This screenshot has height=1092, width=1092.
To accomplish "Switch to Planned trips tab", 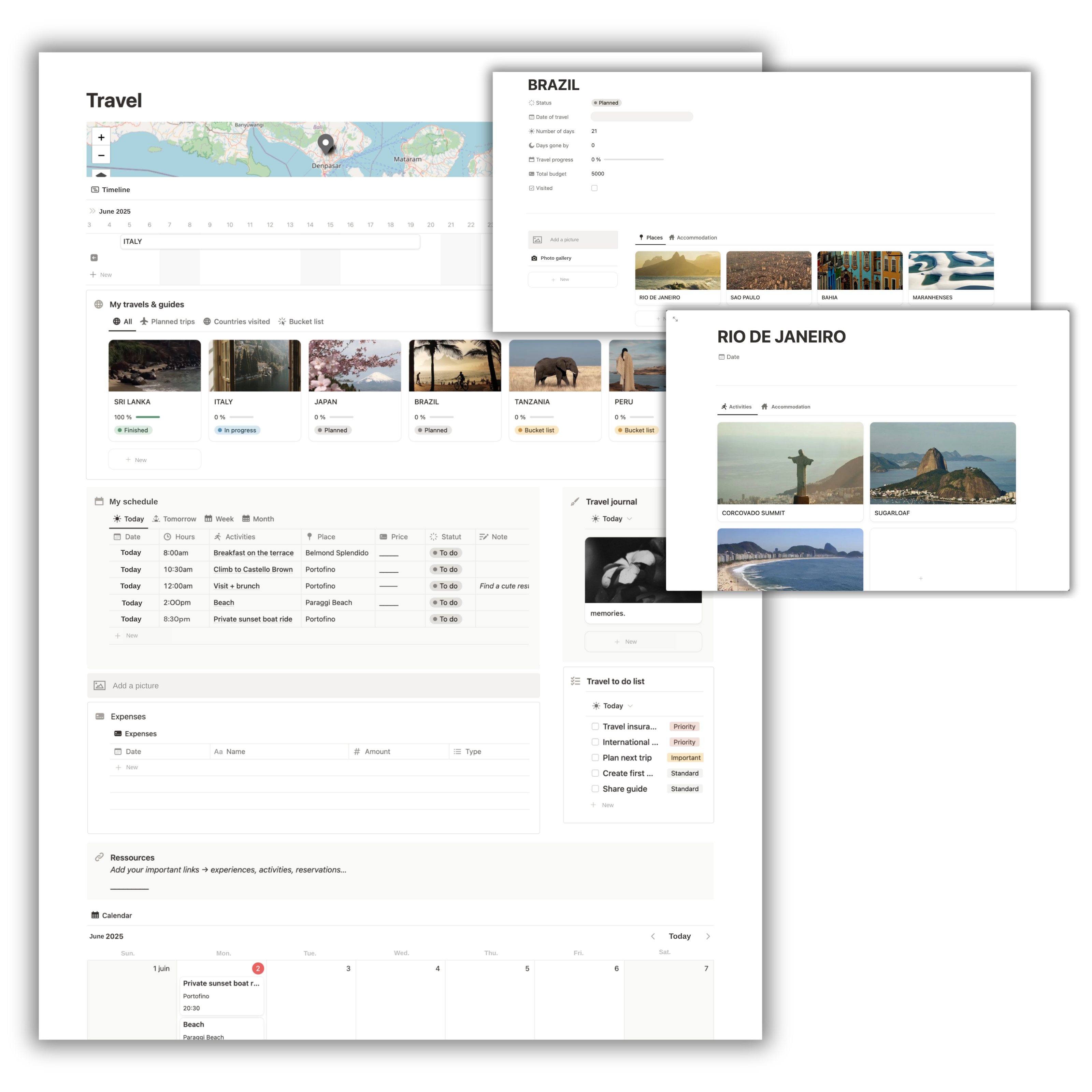I will click(167, 321).
